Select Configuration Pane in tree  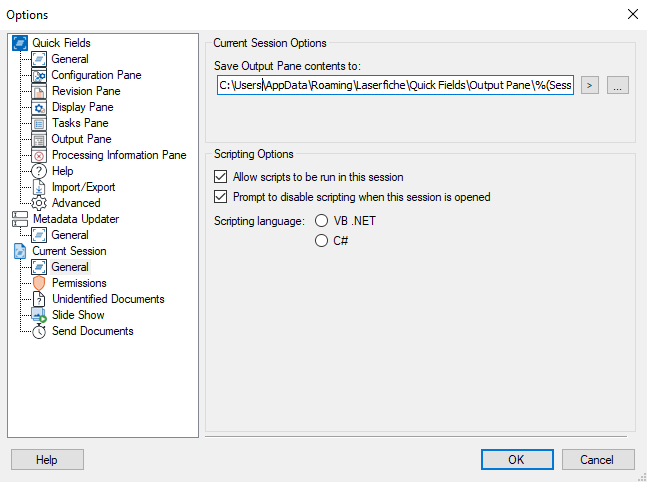[x=96, y=75]
